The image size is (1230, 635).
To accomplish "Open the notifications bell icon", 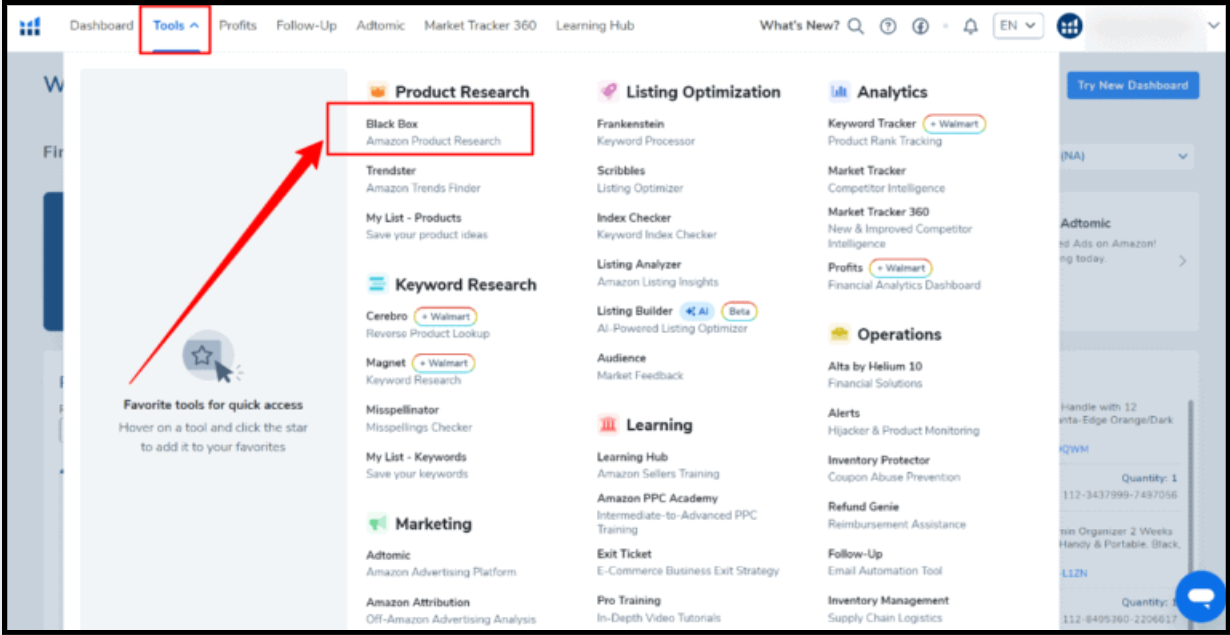I will 970,26.
